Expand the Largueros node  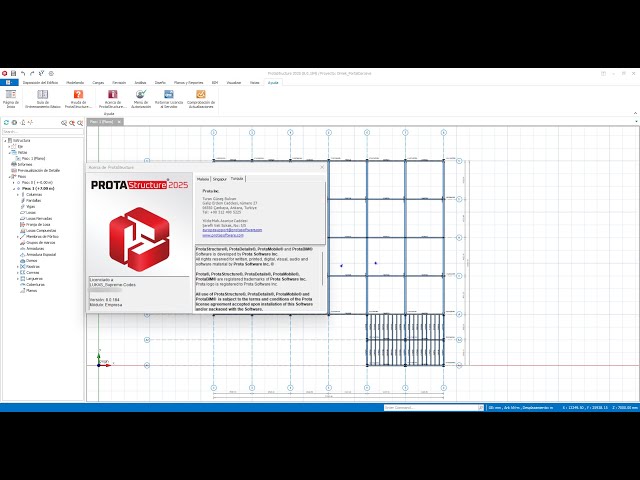pyautogui.click(x=18, y=279)
